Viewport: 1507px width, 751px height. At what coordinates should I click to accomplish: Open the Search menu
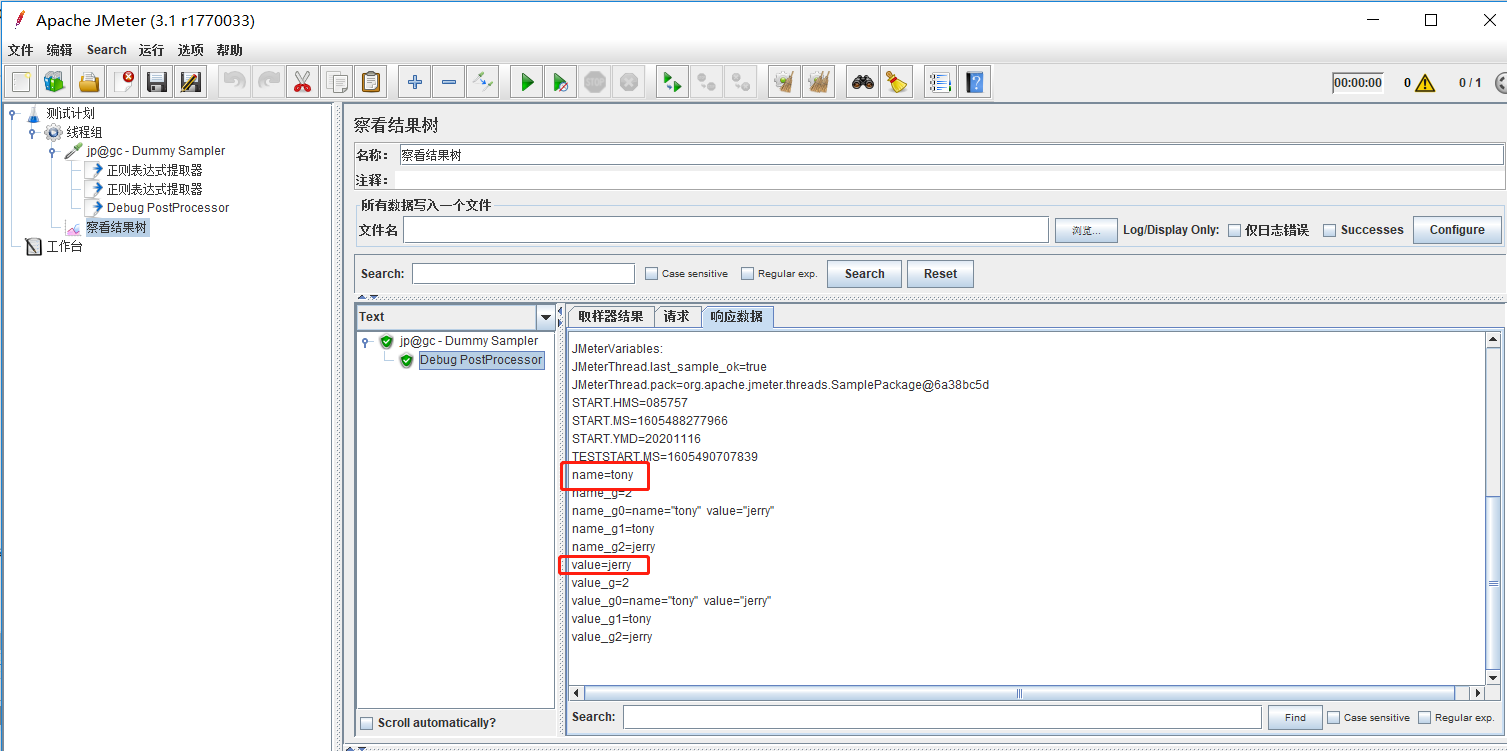pyautogui.click(x=106, y=50)
